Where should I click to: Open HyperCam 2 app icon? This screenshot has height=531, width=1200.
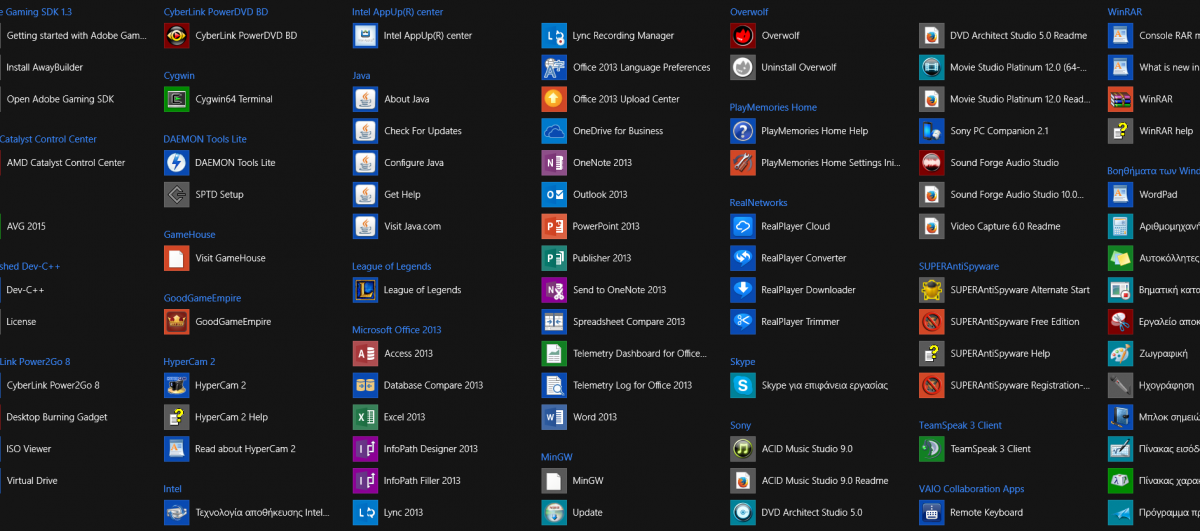coord(177,385)
